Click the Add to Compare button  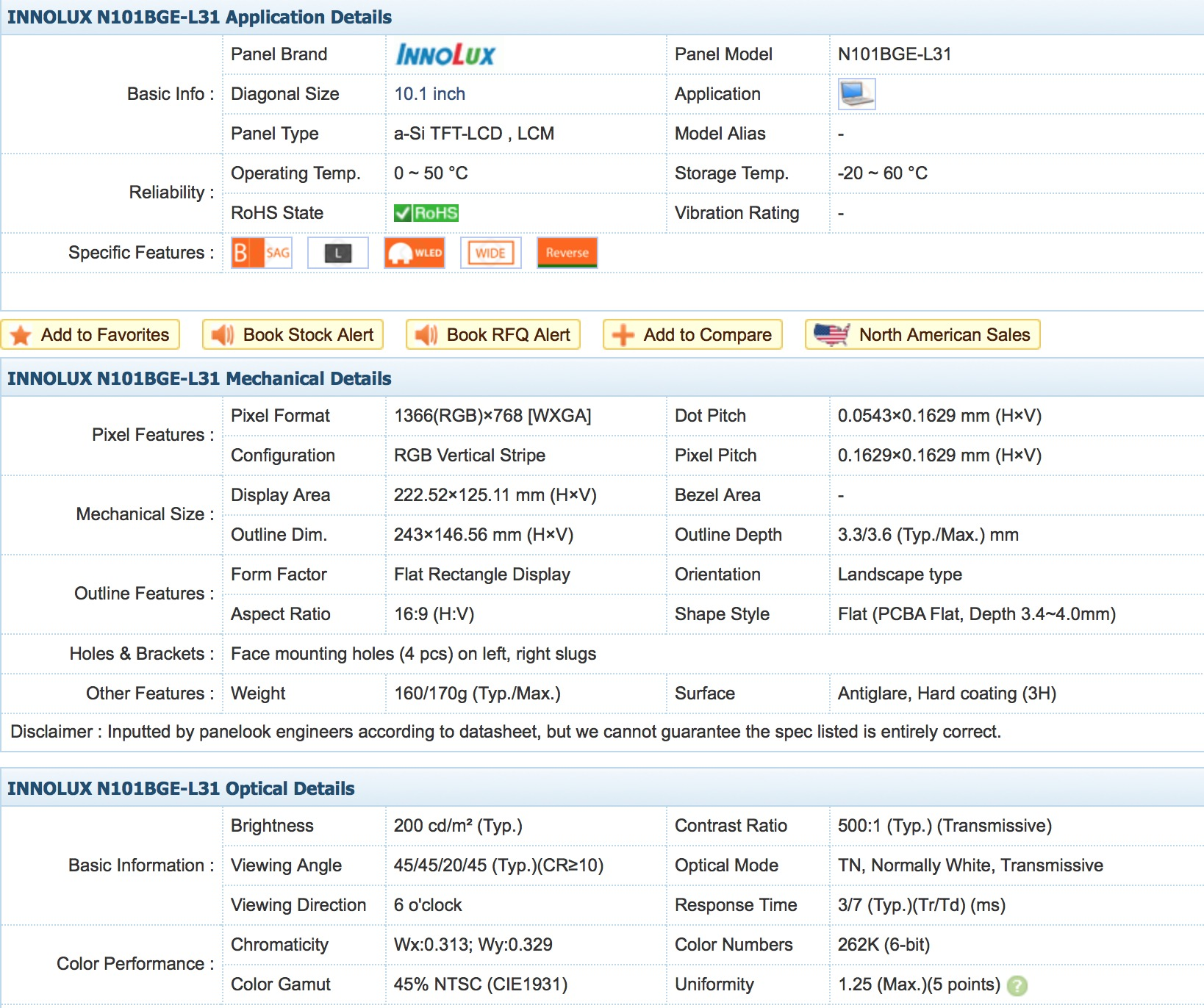[x=692, y=335]
